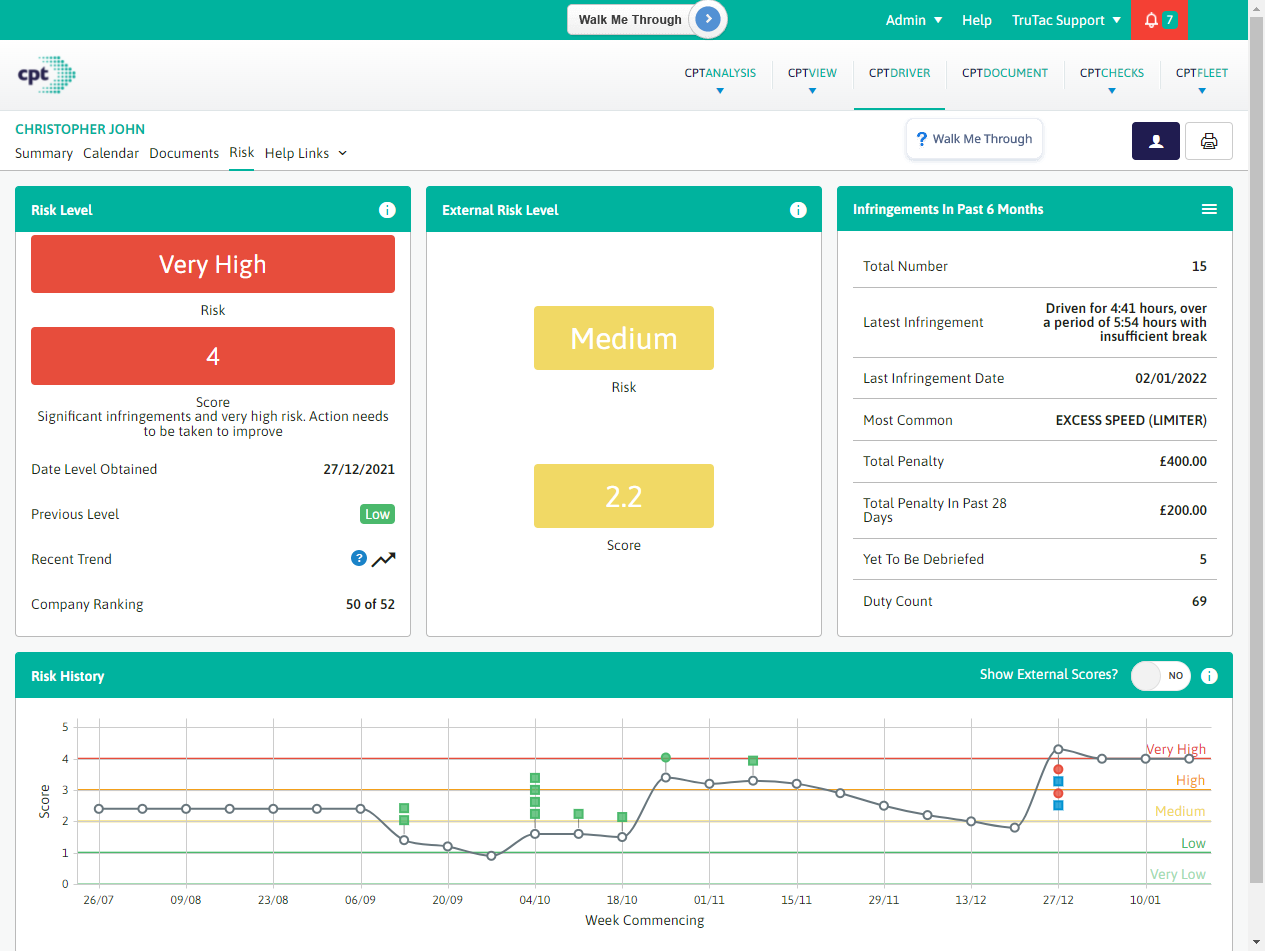Click the blue arrow in Walk Me Through banner
Viewport: 1265px width, 951px height.
click(707, 19)
